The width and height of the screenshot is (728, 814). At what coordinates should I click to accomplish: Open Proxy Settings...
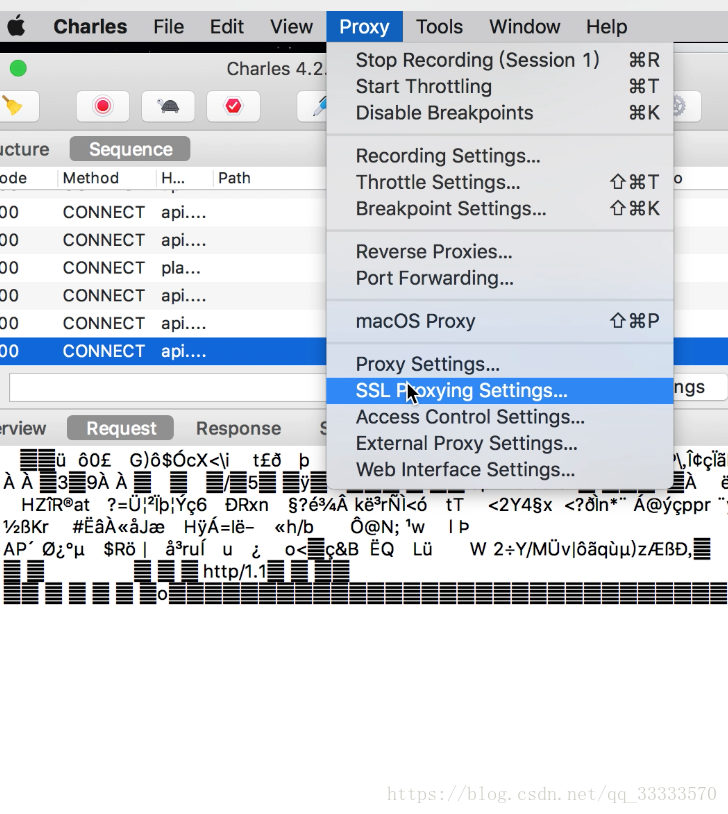(x=500, y=364)
